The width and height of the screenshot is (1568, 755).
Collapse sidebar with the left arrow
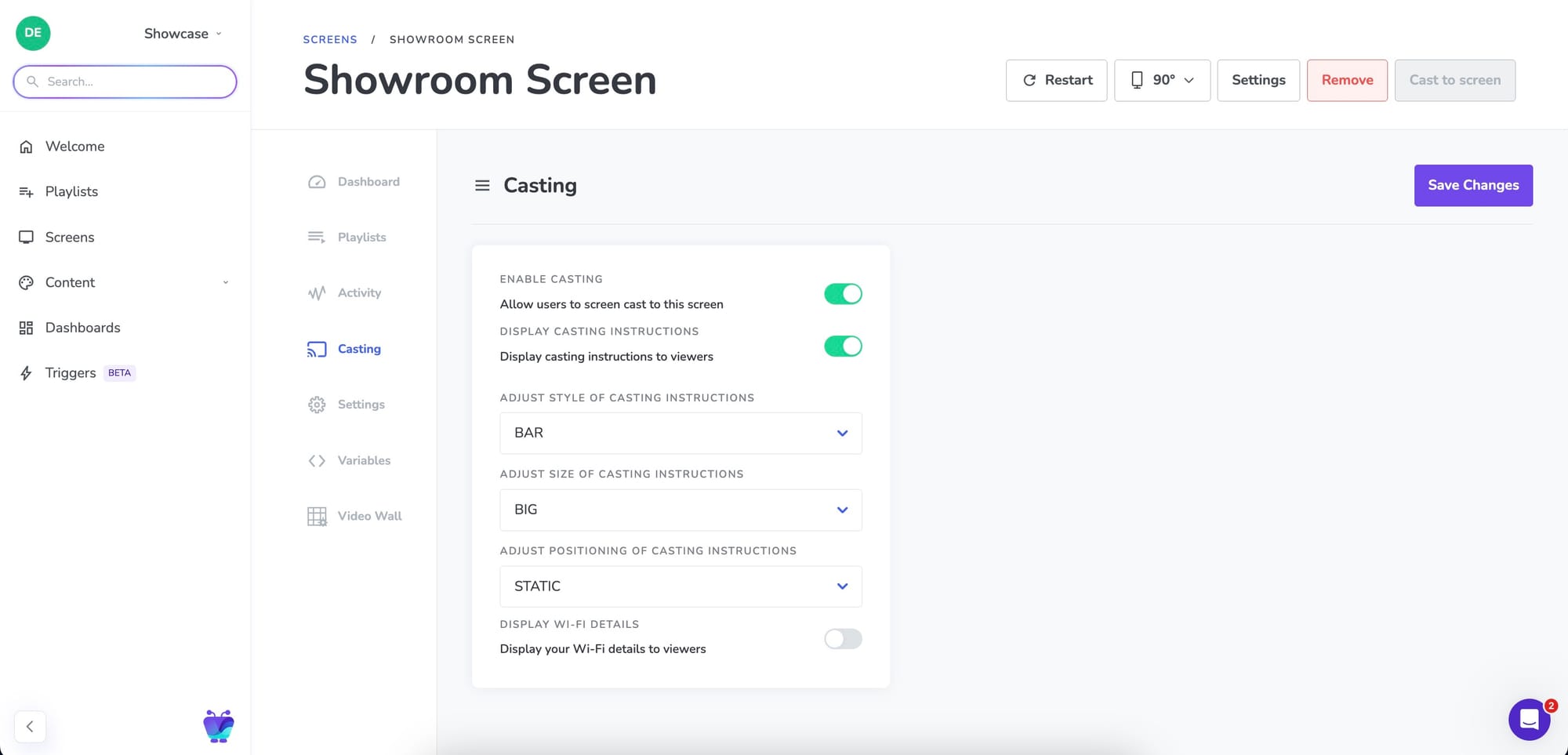(x=30, y=726)
